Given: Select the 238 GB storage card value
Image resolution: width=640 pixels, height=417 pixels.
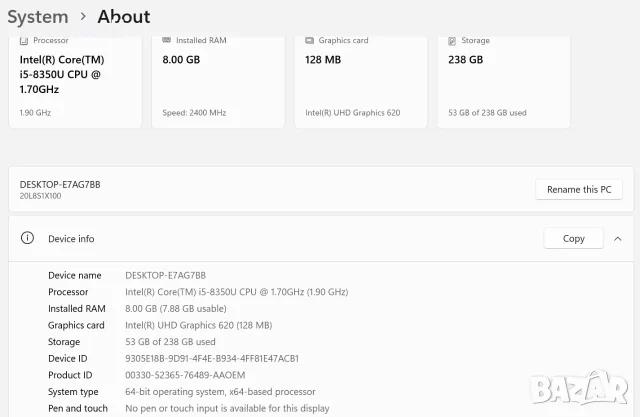Looking at the screenshot, I should point(465,60).
